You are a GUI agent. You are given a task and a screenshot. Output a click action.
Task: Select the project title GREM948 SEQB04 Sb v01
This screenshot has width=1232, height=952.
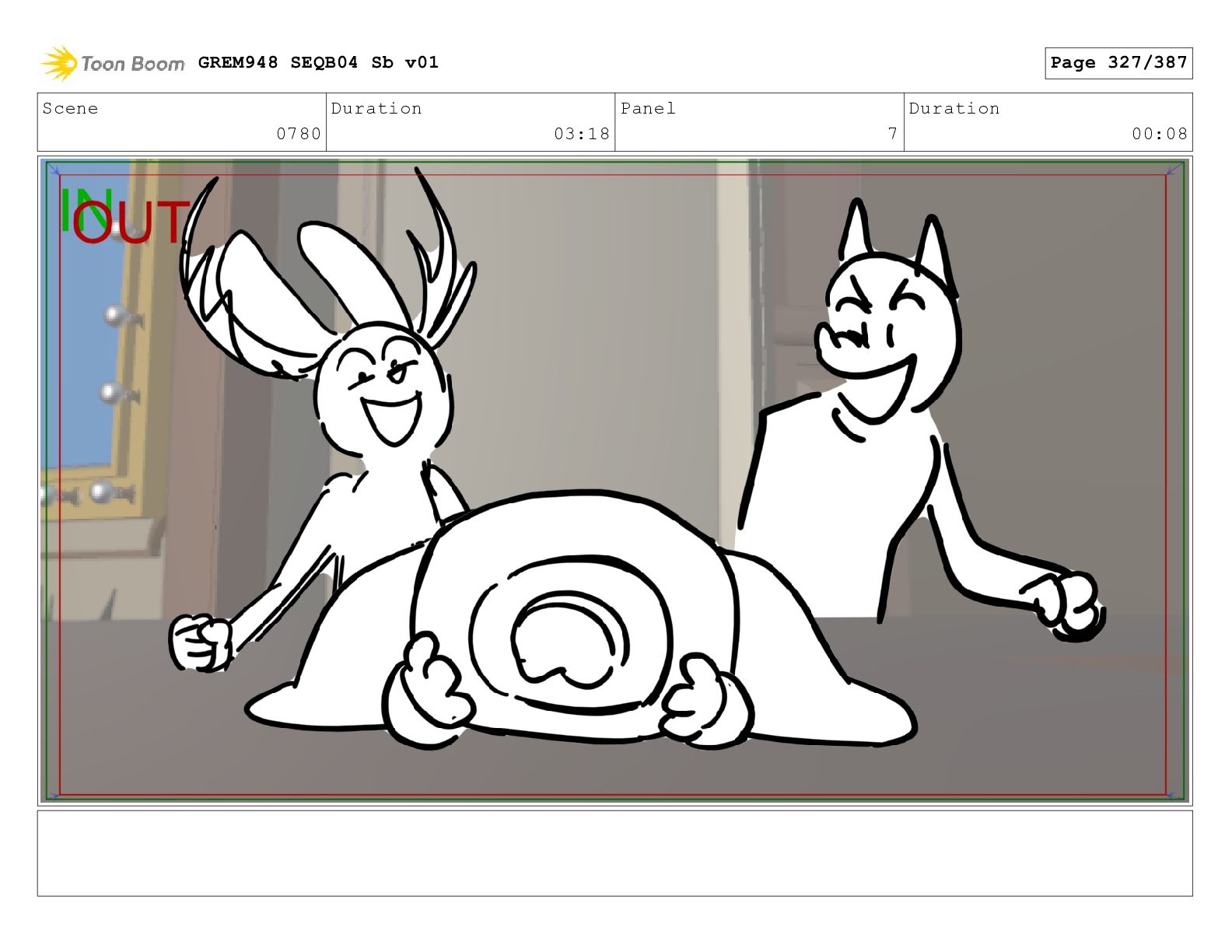click(318, 62)
